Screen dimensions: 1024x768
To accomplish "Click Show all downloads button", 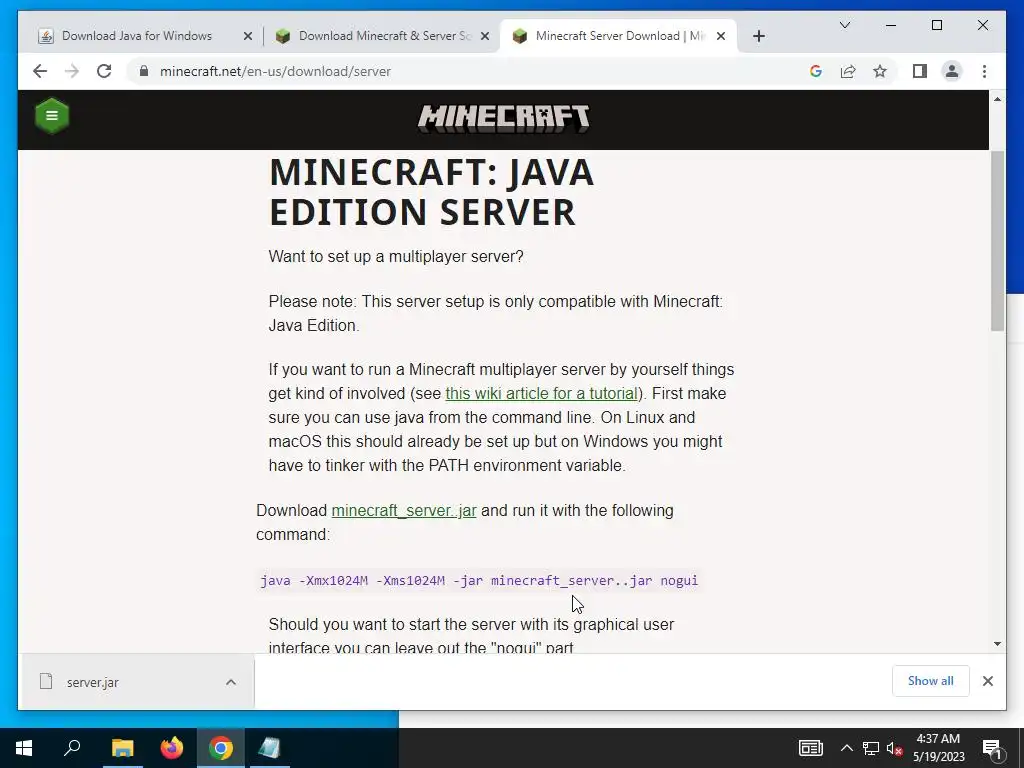I will [x=930, y=680].
